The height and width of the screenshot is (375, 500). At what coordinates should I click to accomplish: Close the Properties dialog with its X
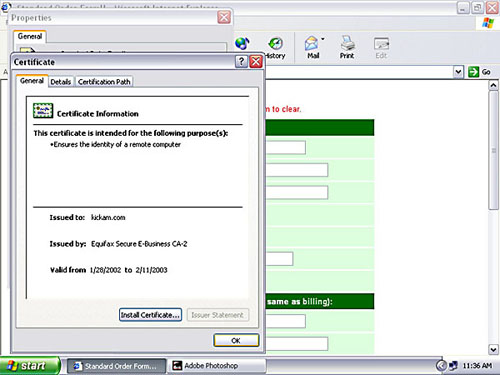[224, 17]
